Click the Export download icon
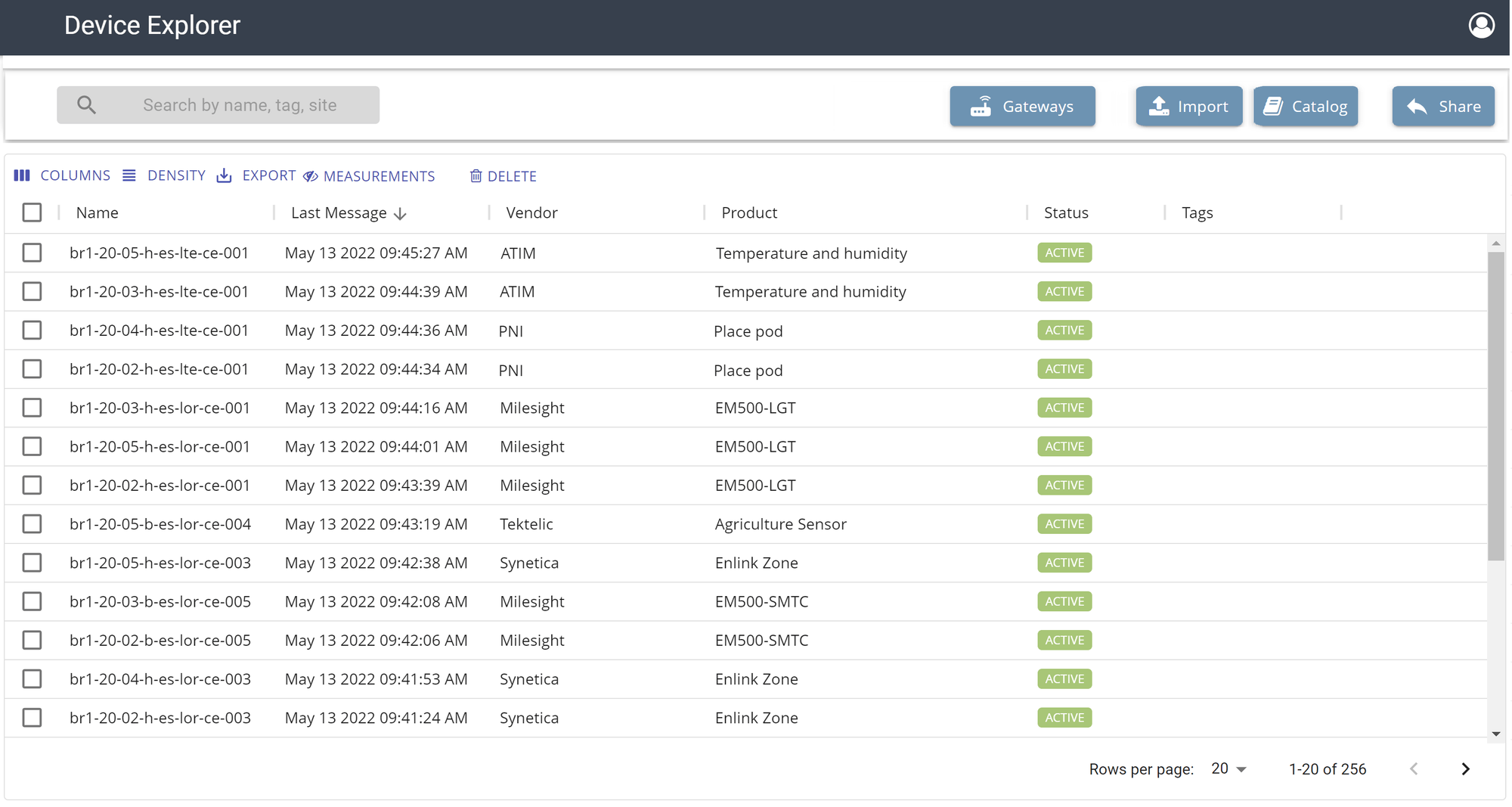 [x=225, y=175]
